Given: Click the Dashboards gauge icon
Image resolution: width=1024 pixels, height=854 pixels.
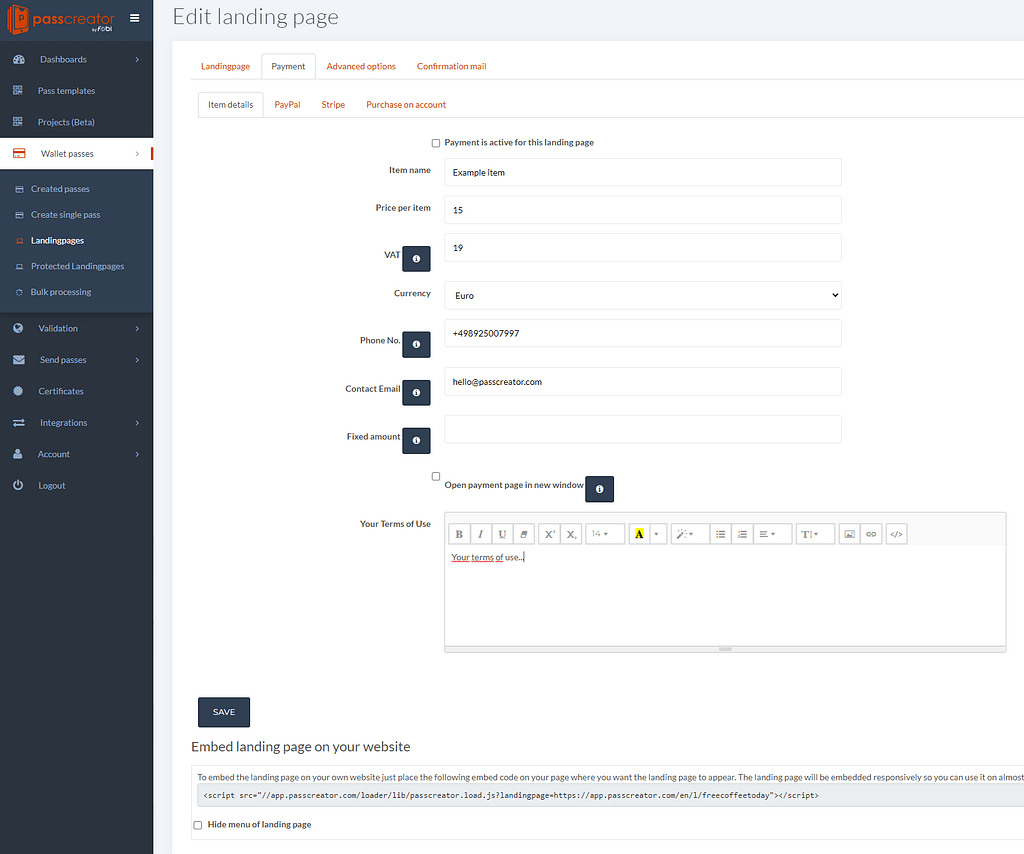Looking at the screenshot, I should 19,59.
